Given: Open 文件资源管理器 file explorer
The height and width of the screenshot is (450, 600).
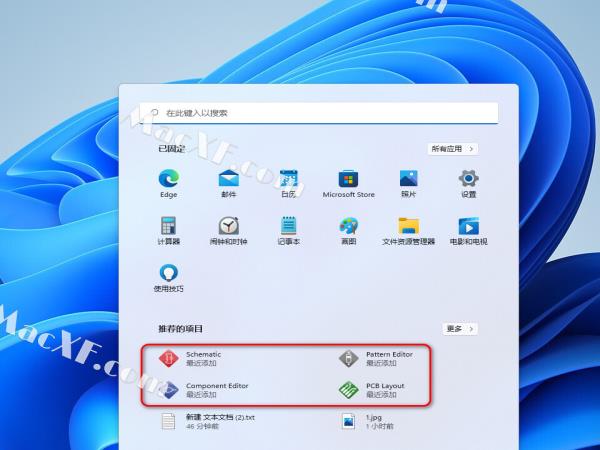Looking at the screenshot, I should pos(408,231).
